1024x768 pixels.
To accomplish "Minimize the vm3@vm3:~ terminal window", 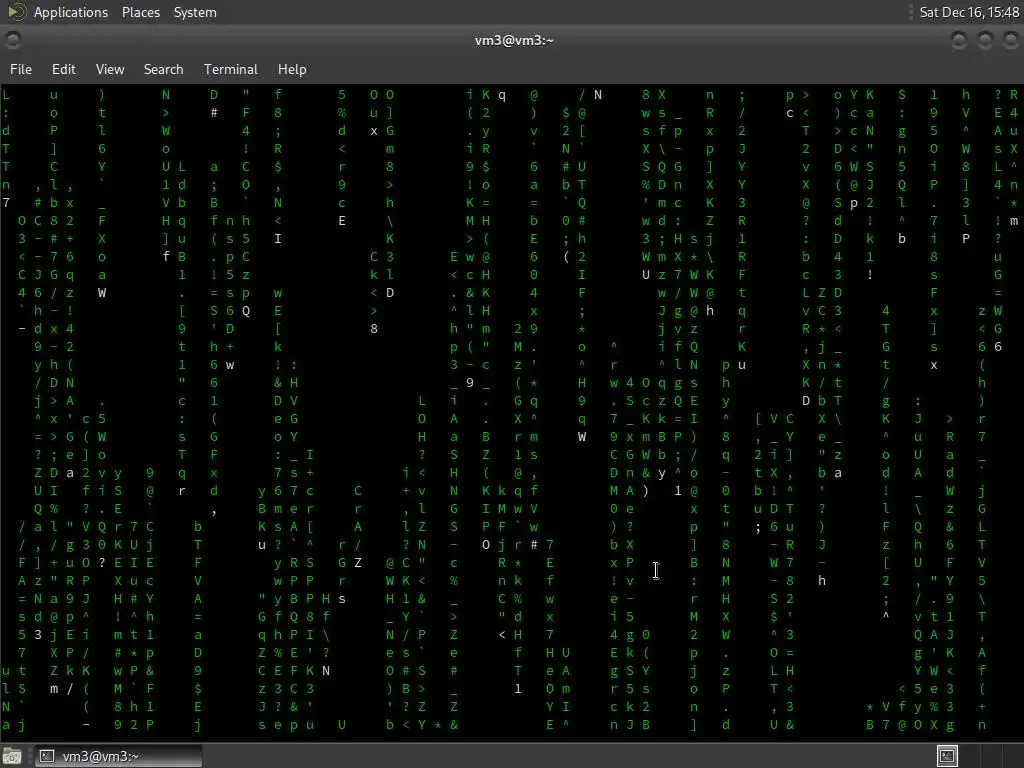I will pos(958,40).
